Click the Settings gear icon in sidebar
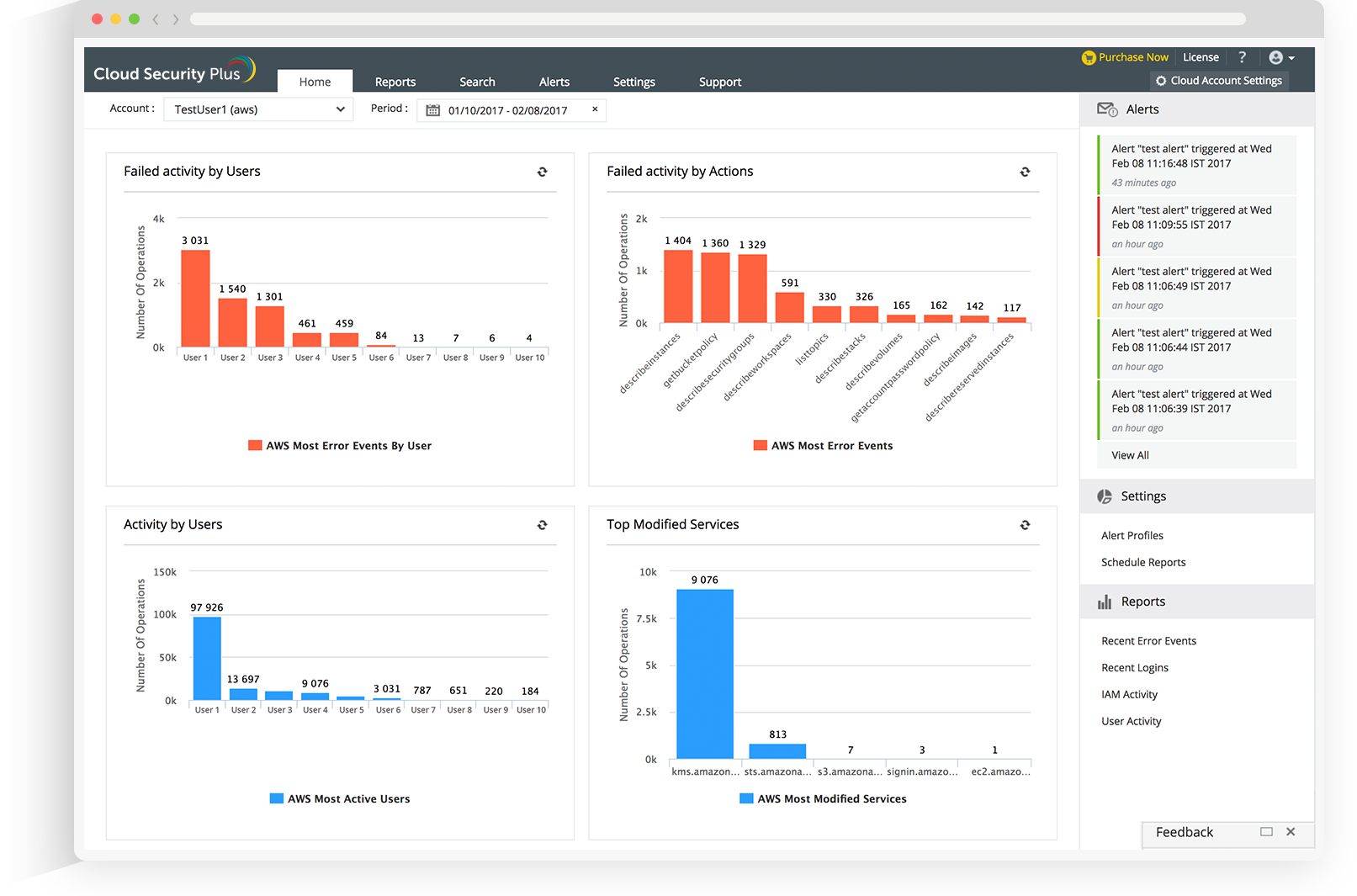Image resolution: width=1357 pixels, height=896 pixels. point(1105,496)
